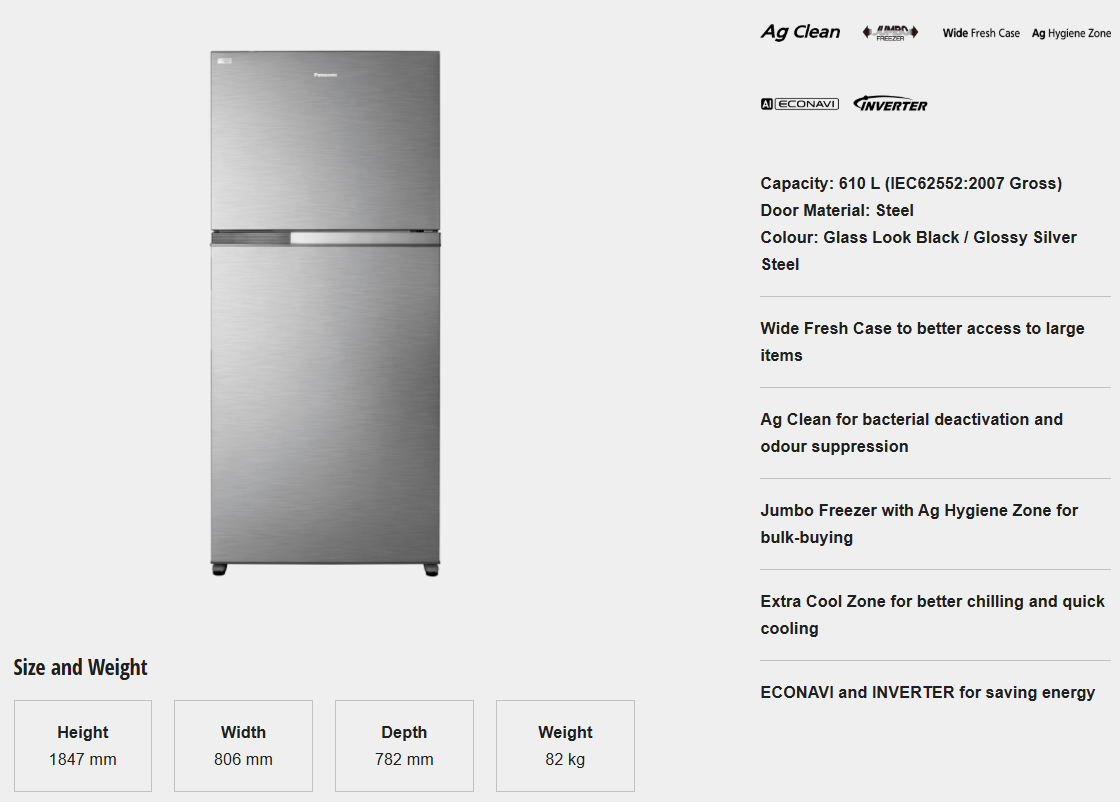This screenshot has width=1120, height=802.
Task: Click the Panasonic logo on the fridge door
Action: 325,75
